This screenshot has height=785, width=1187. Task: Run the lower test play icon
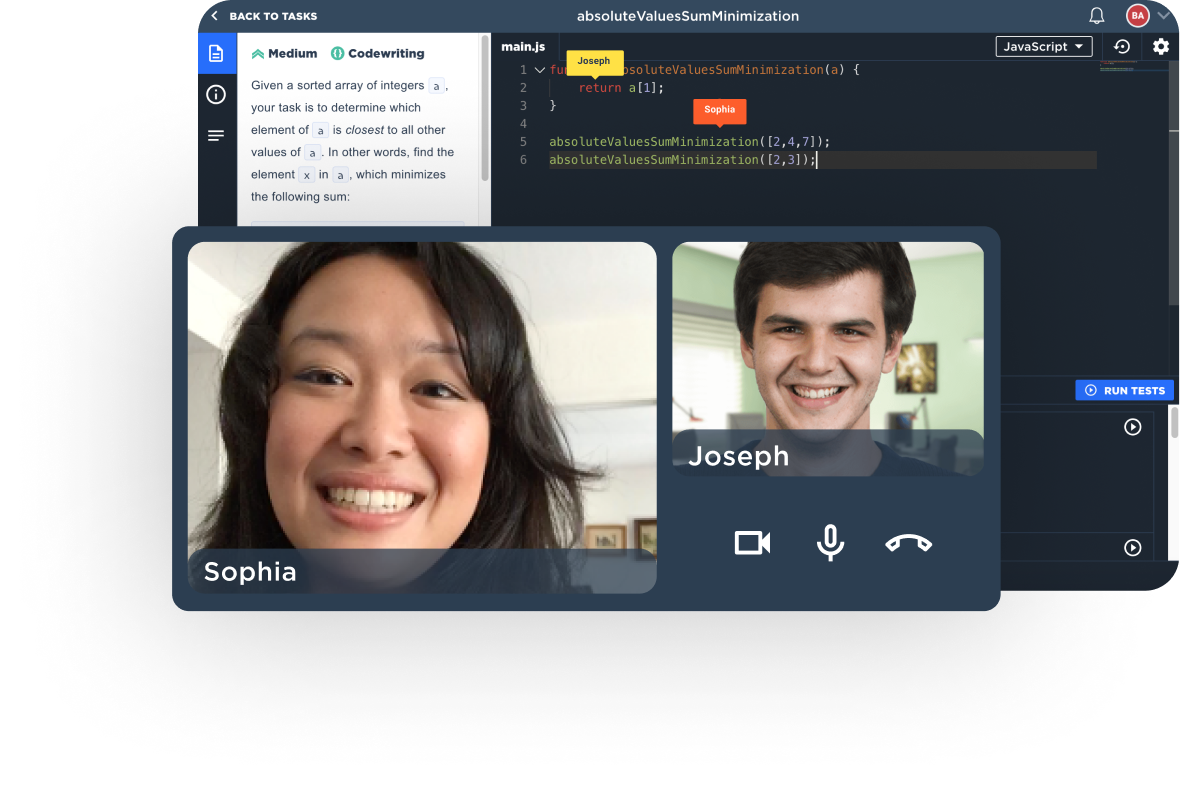(1132, 547)
